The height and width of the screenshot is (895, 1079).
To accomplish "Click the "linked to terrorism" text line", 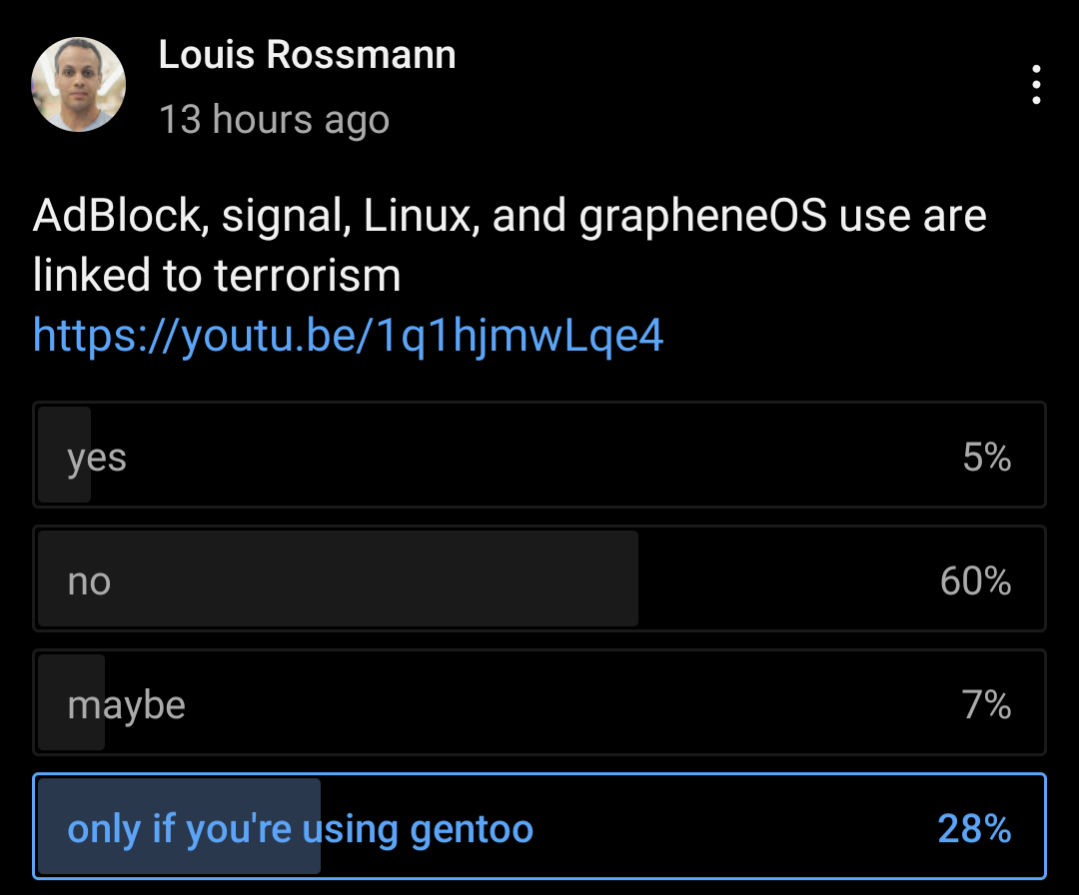I will (x=217, y=275).
